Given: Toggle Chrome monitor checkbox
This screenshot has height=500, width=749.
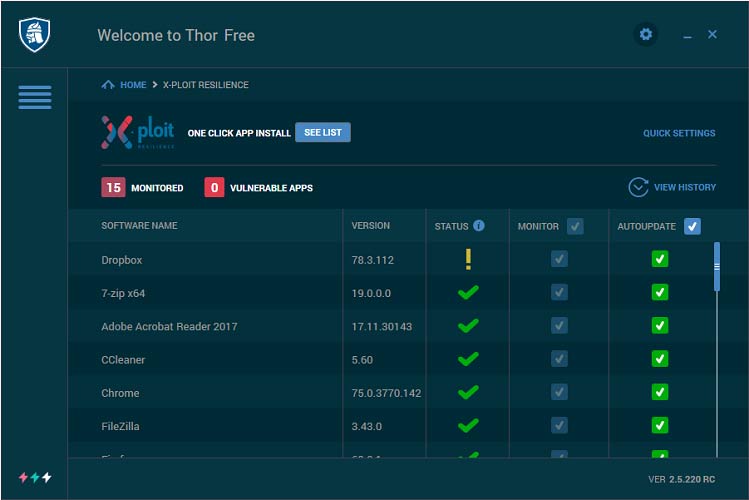Looking at the screenshot, I should tap(559, 392).
